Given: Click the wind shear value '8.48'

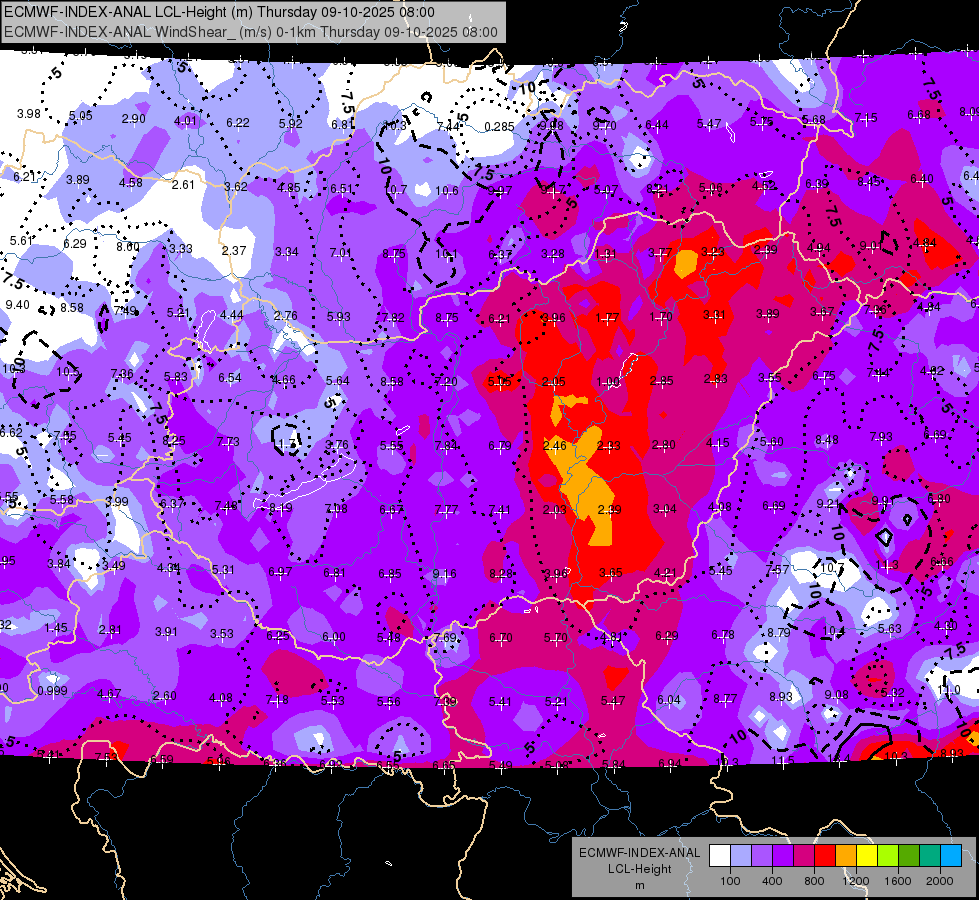Looking at the screenshot, I should click(x=827, y=440).
